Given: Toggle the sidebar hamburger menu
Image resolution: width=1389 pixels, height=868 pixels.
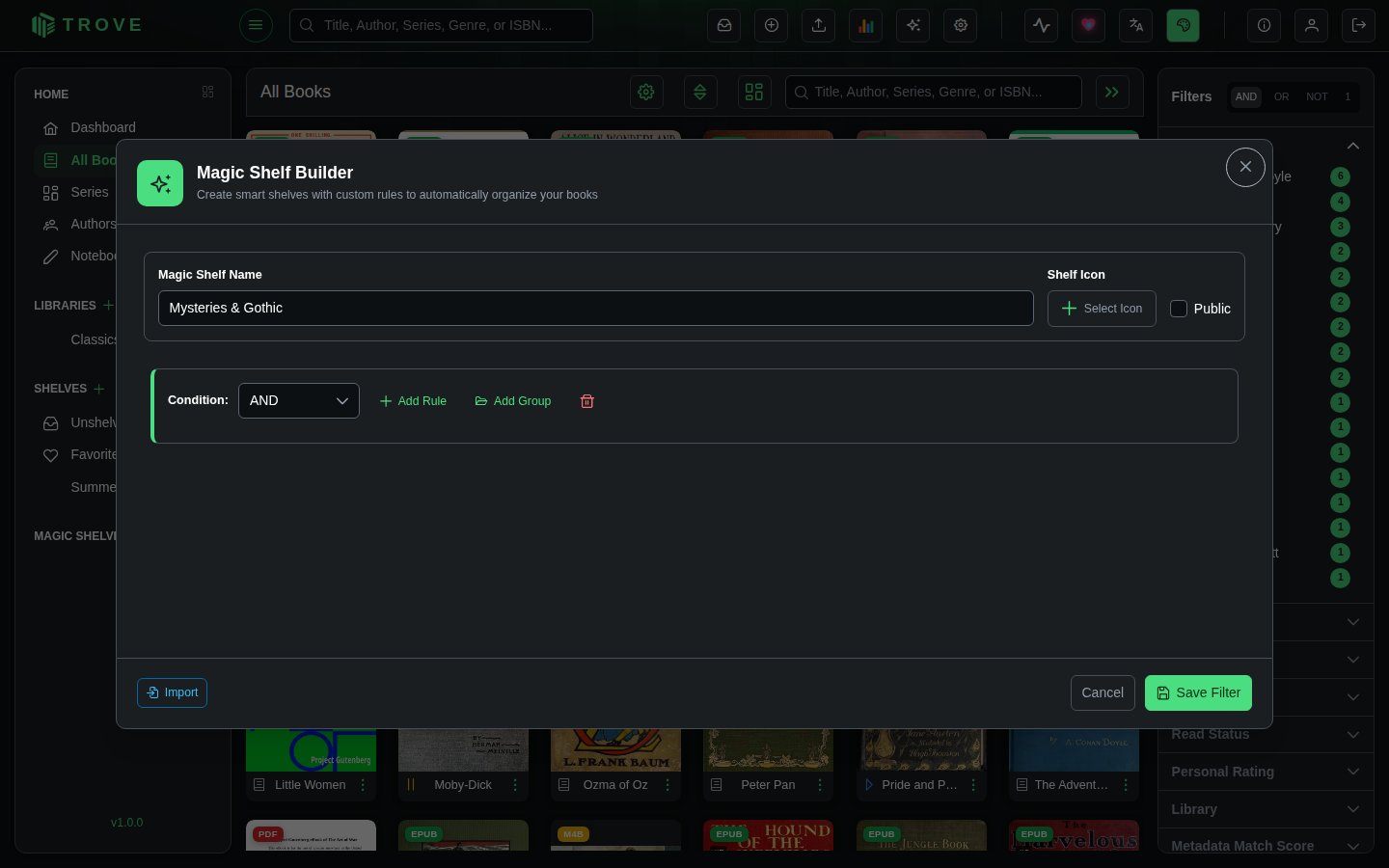Looking at the screenshot, I should point(256,25).
